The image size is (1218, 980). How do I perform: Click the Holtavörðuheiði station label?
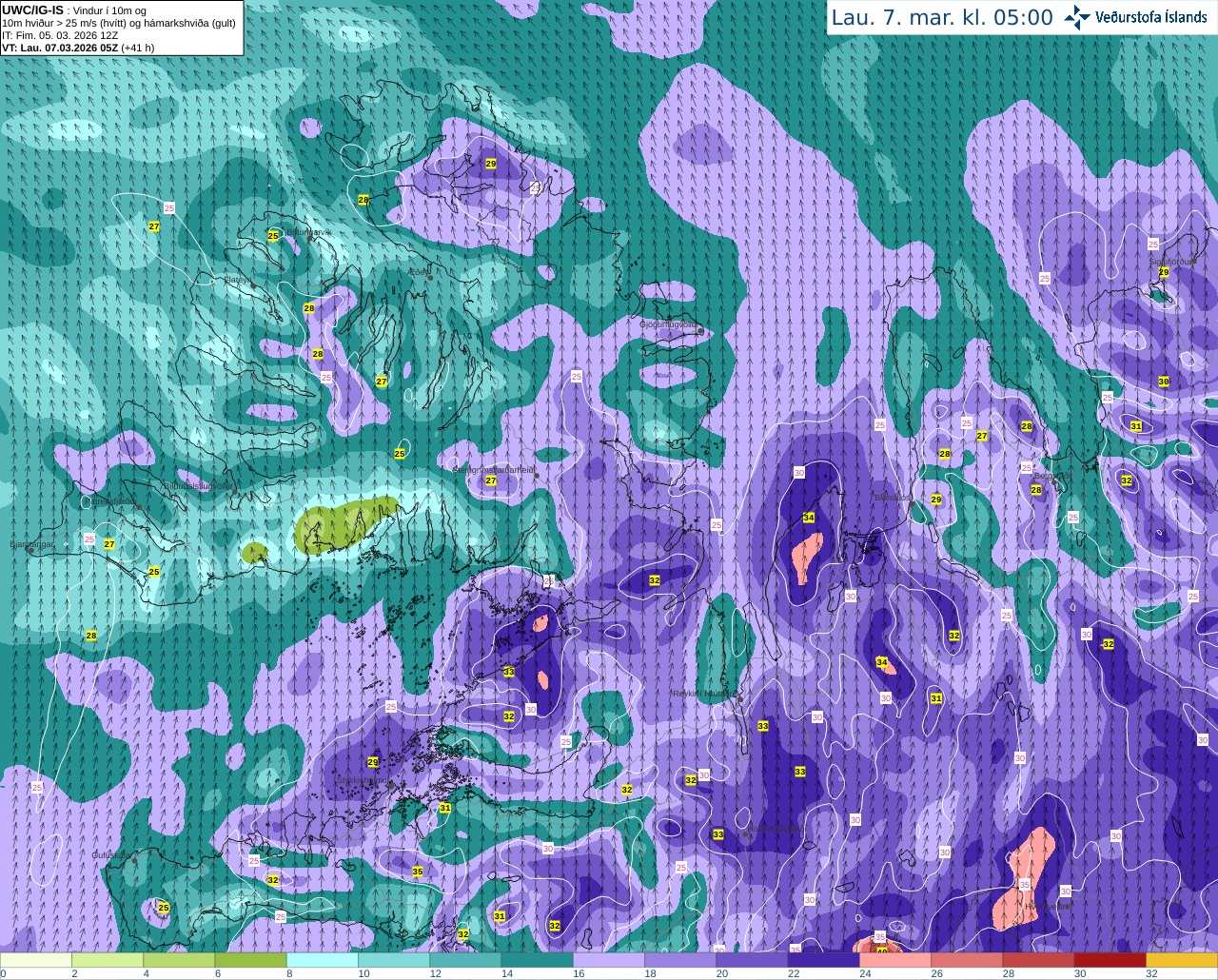click(776, 829)
